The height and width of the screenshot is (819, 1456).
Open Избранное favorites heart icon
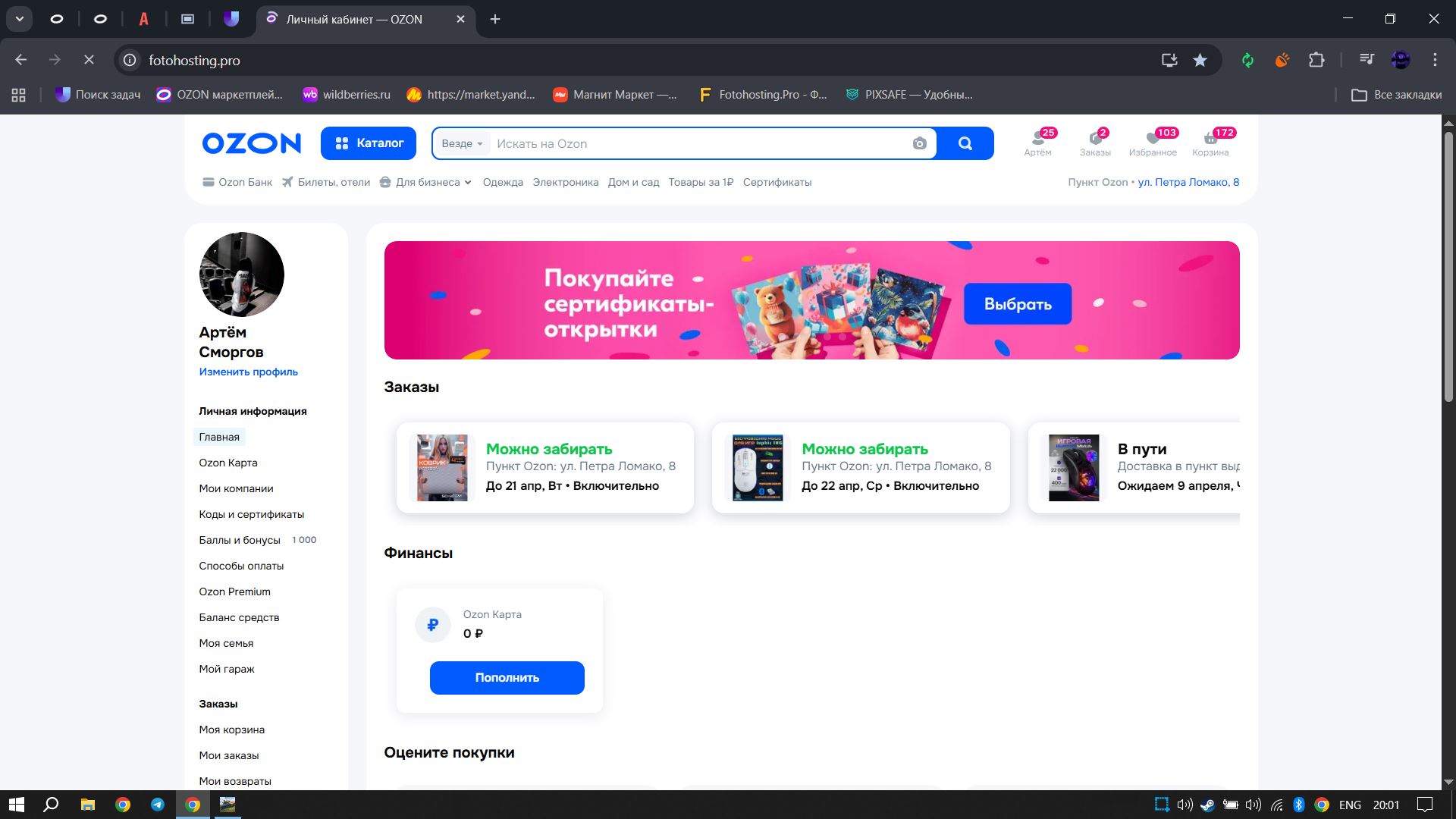tap(1152, 142)
